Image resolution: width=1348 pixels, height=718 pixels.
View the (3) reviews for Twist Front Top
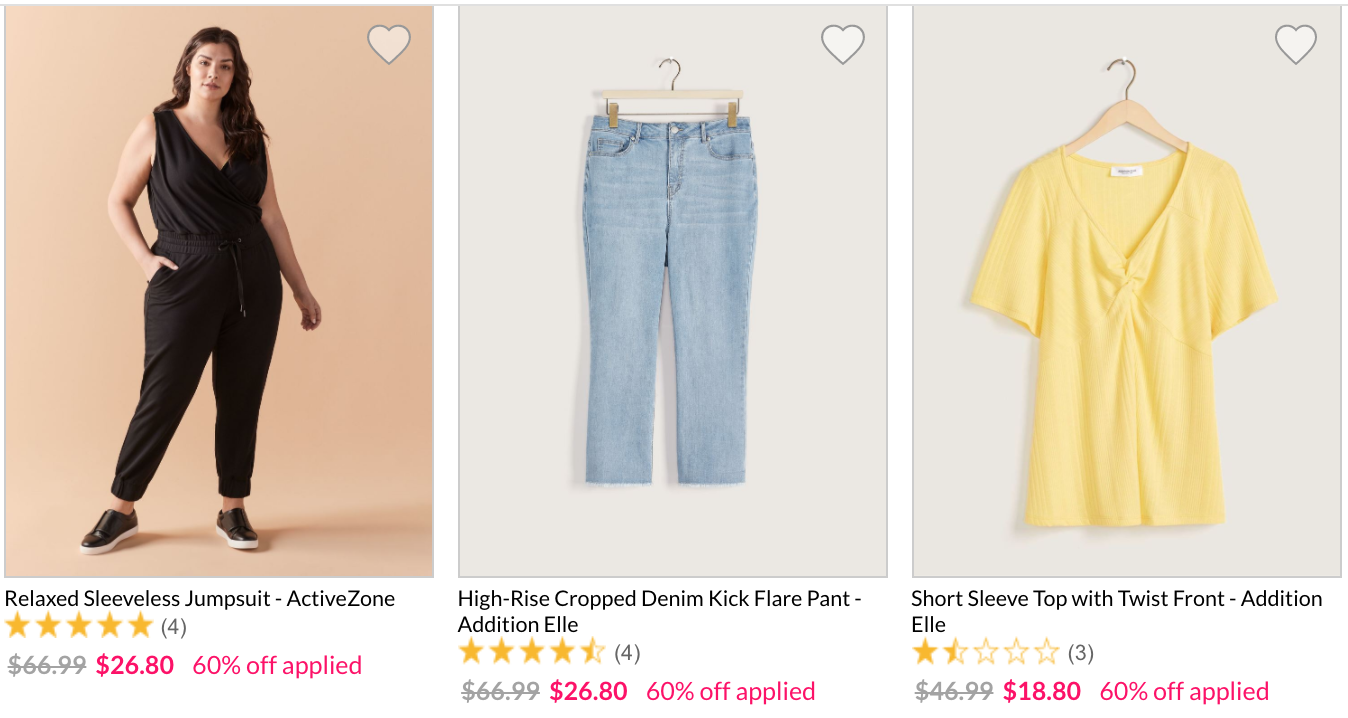pyautogui.click(x=1081, y=654)
